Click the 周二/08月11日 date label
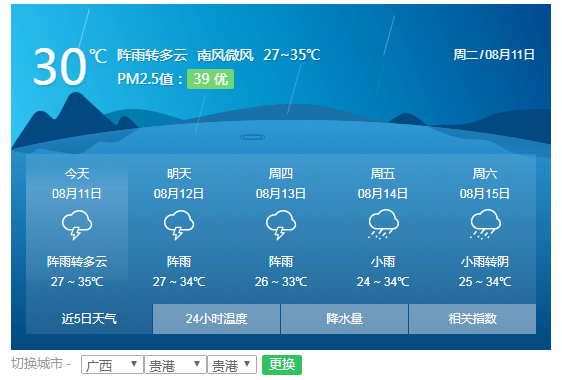Image resolution: width=562 pixels, height=380 pixels. [x=494, y=55]
